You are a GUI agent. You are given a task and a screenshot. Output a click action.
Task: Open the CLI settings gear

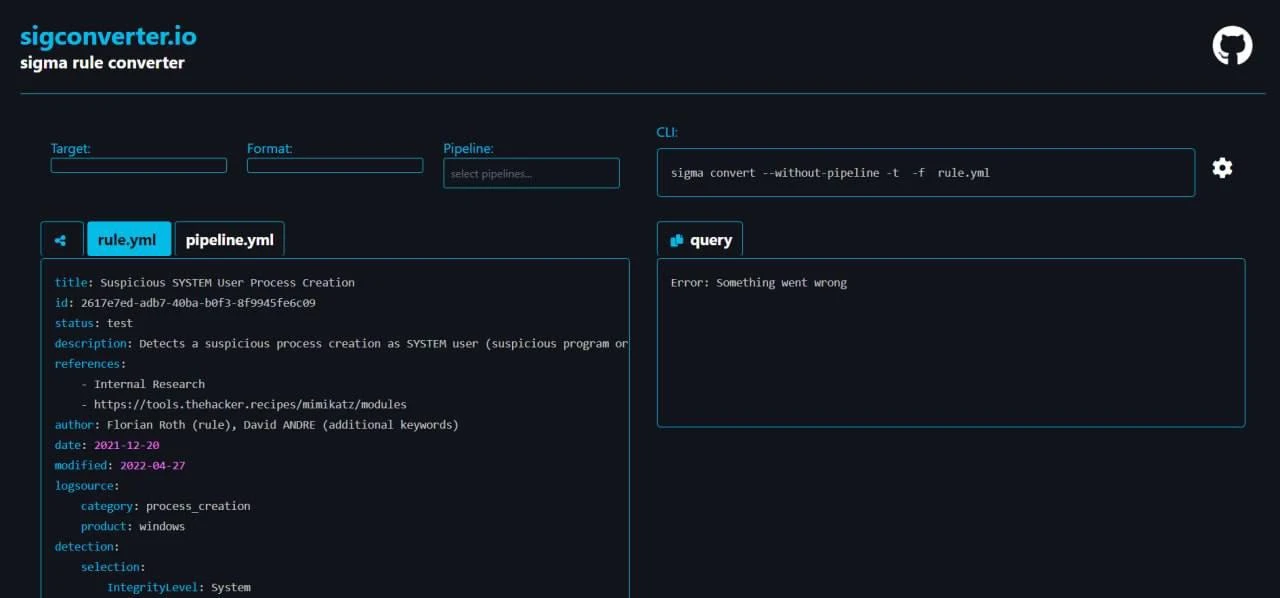pyautogui.click(x=1222, y=168)
